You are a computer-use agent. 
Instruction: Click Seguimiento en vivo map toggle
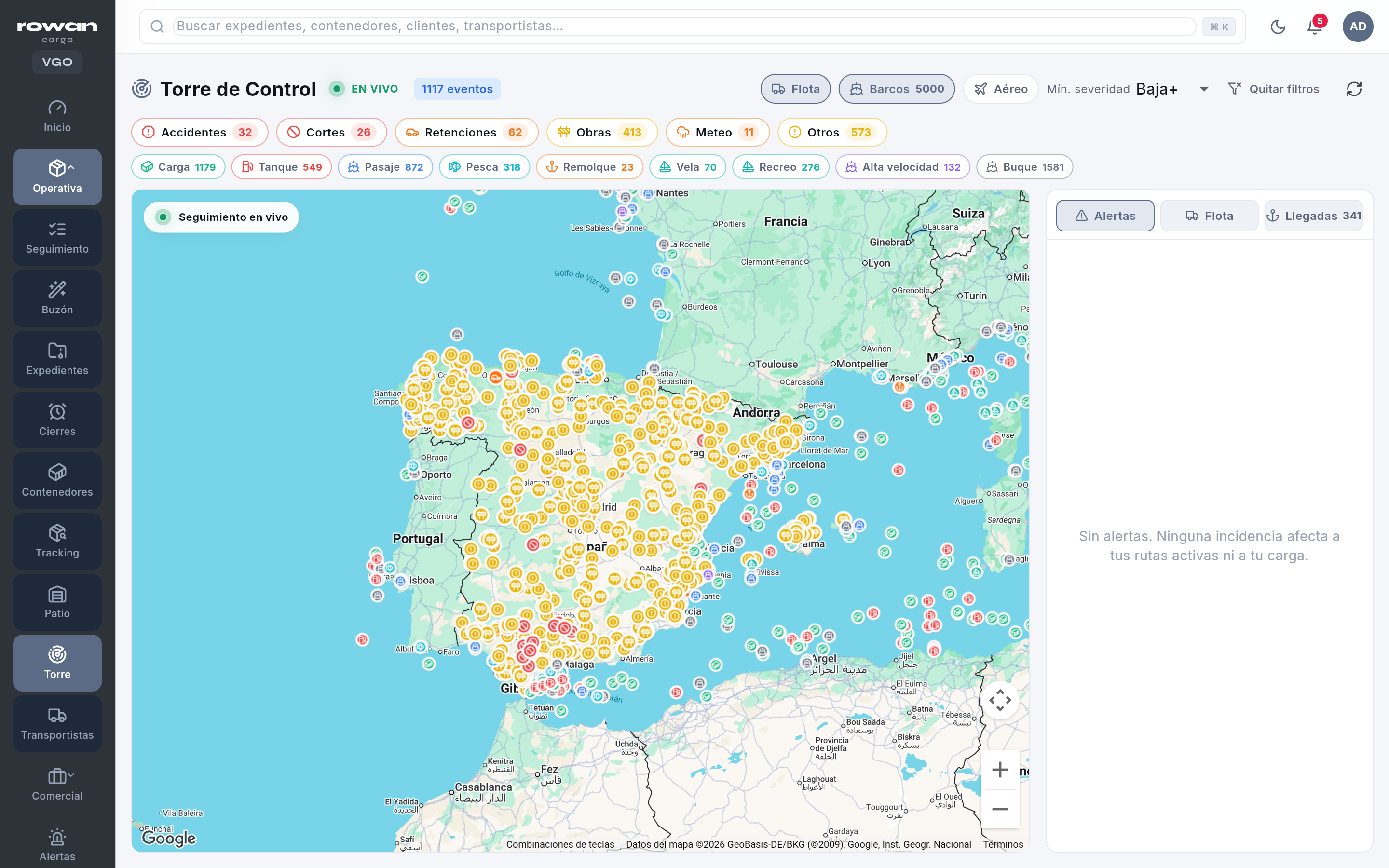[221, 217]
